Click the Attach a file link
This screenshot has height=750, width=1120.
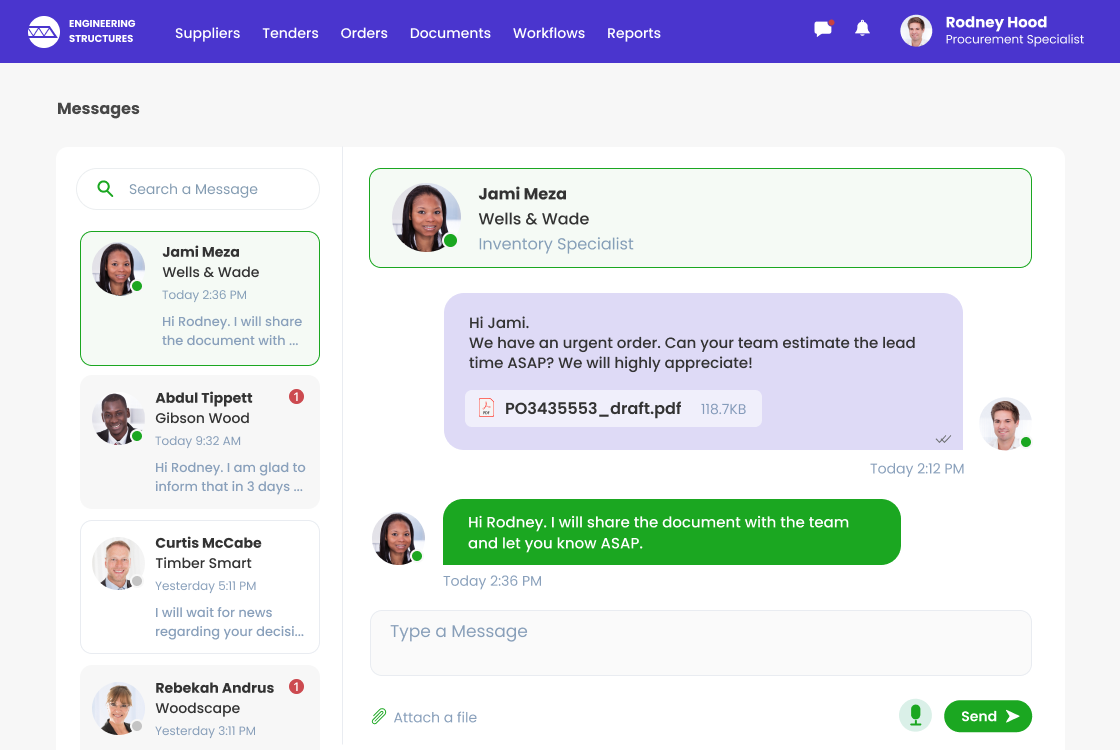point(435,717)
